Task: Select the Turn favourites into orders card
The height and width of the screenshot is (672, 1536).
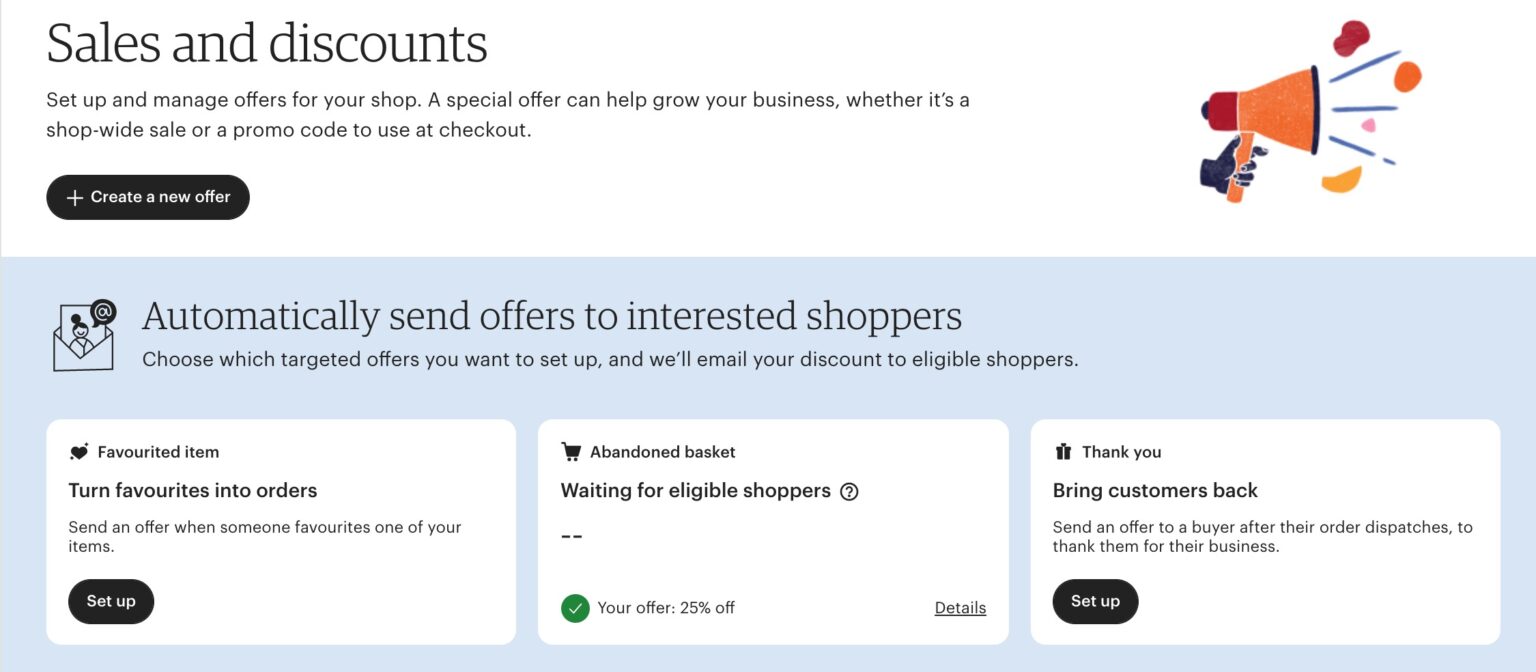Action: 280,530
